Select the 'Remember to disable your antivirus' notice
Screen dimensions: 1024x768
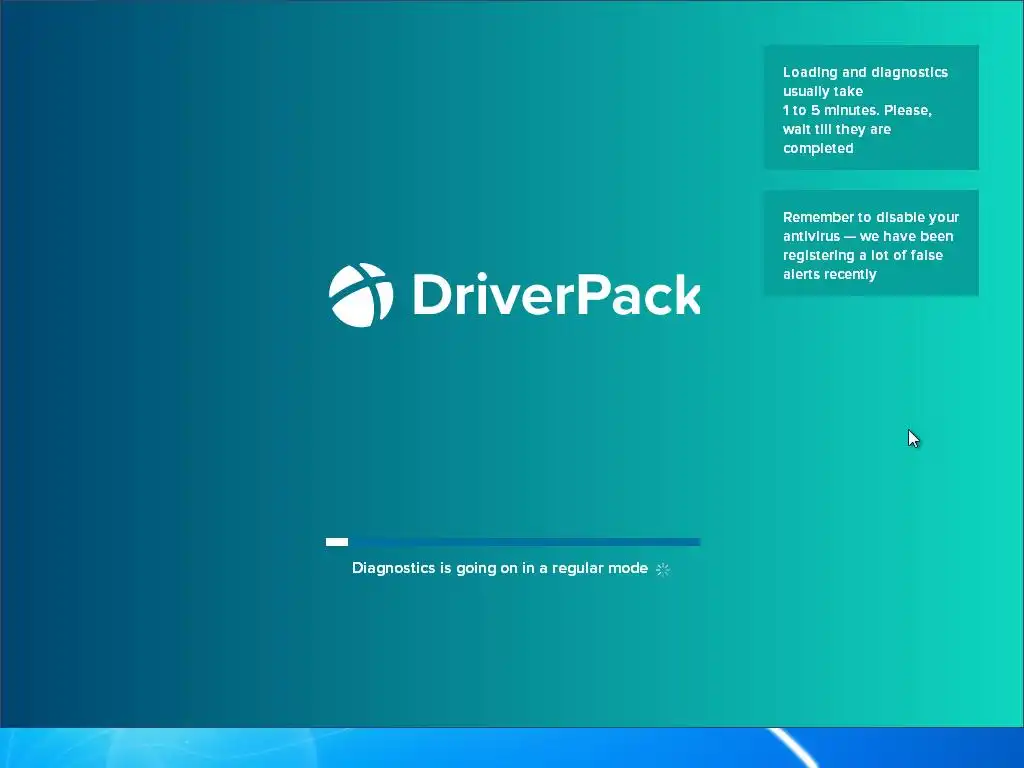[871, 243]
